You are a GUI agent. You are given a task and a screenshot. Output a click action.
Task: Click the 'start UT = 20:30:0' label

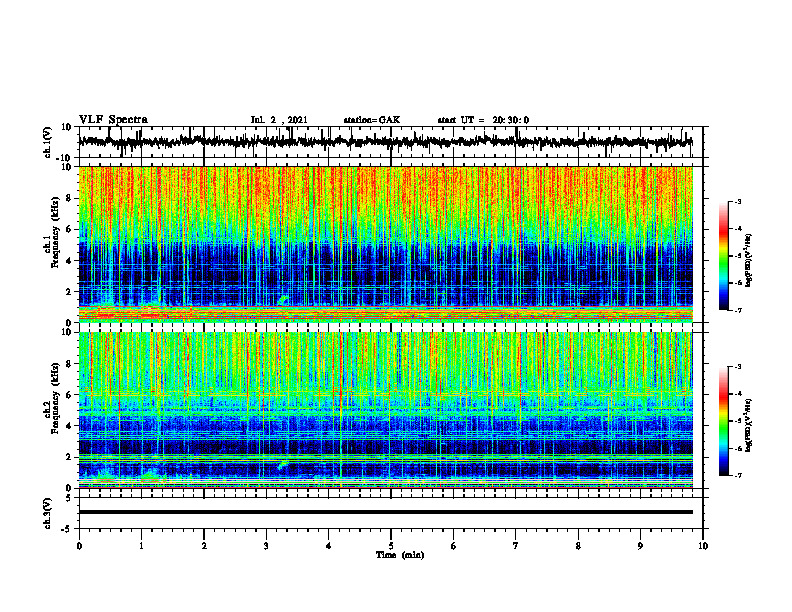[x=483, y=120]
